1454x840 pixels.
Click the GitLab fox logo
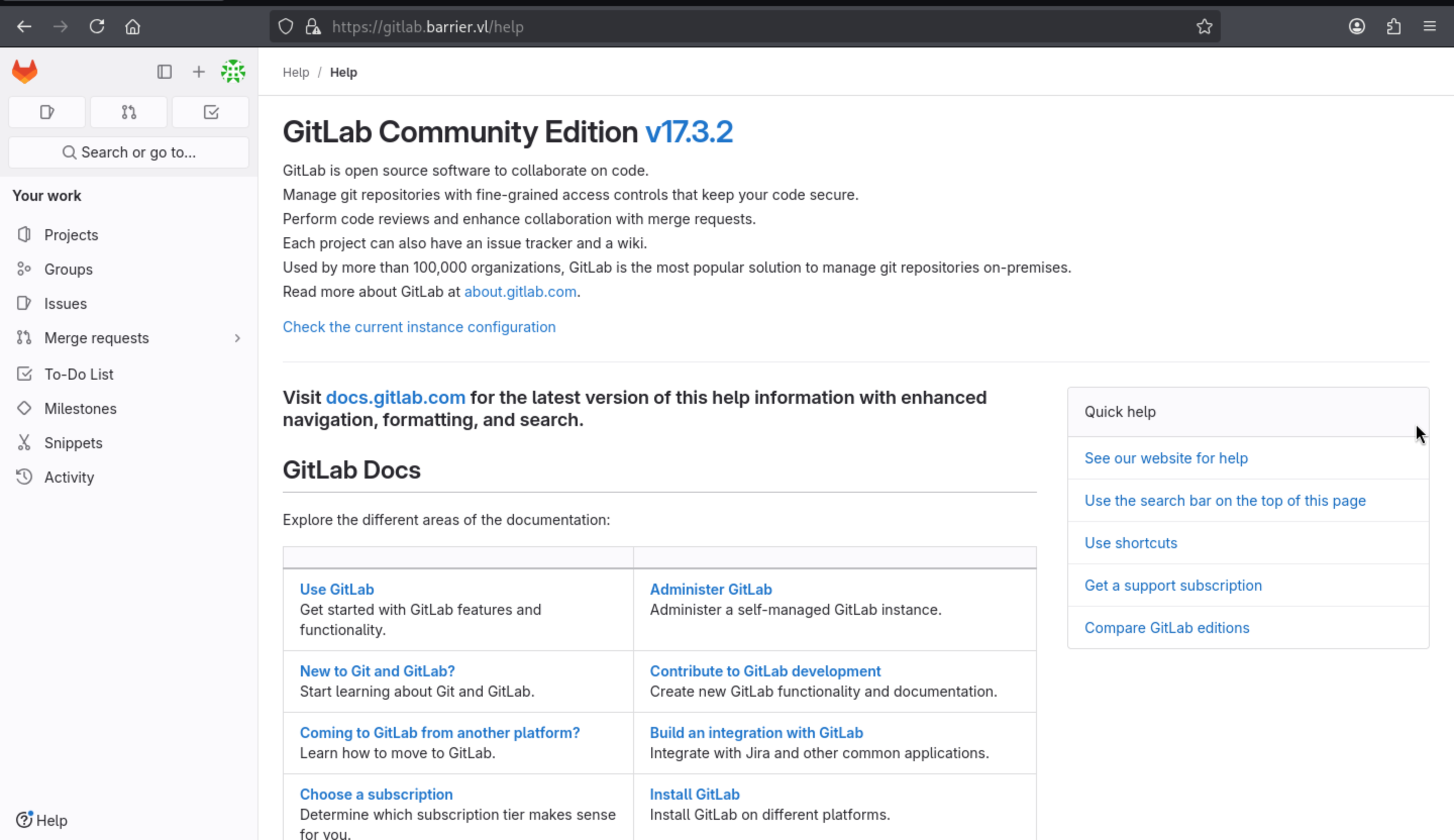pos(25,72)
